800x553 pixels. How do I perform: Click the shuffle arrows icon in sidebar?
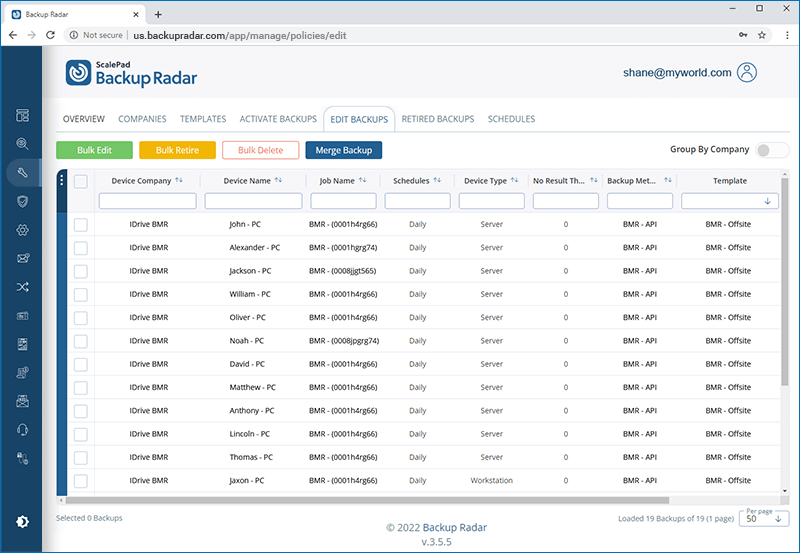(22, 287)
